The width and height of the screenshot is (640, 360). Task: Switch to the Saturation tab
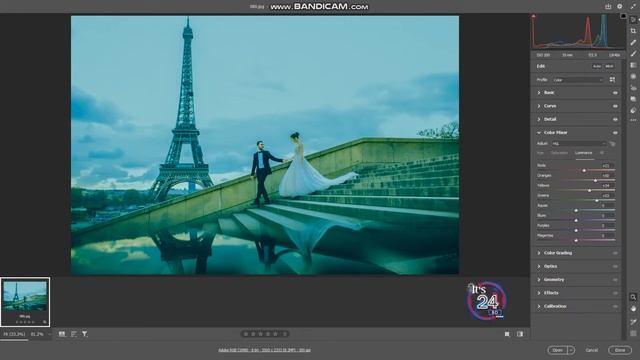[x=559, y=153]
